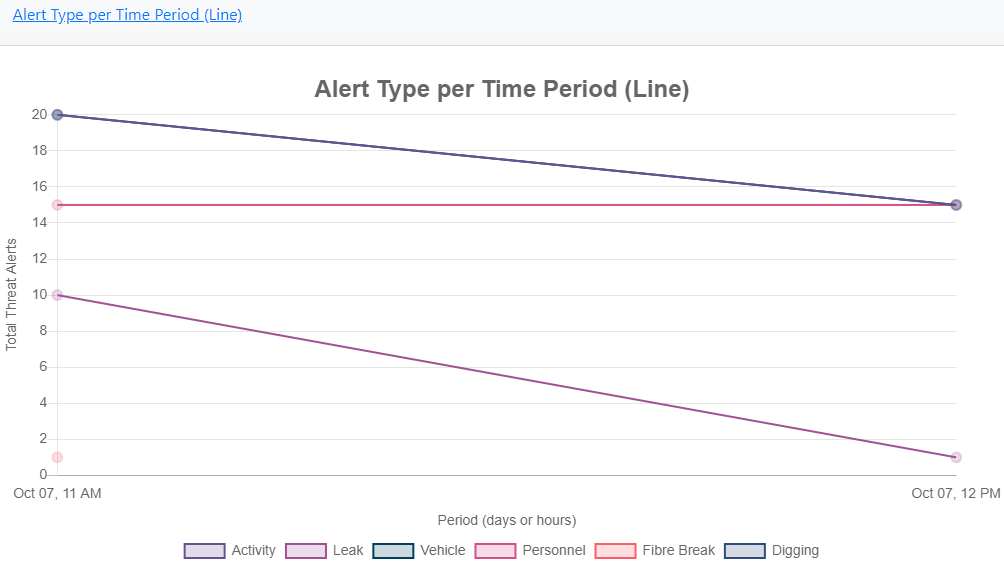
Task: Click the Digging legend color box
Action: click(x=745, y=551)
